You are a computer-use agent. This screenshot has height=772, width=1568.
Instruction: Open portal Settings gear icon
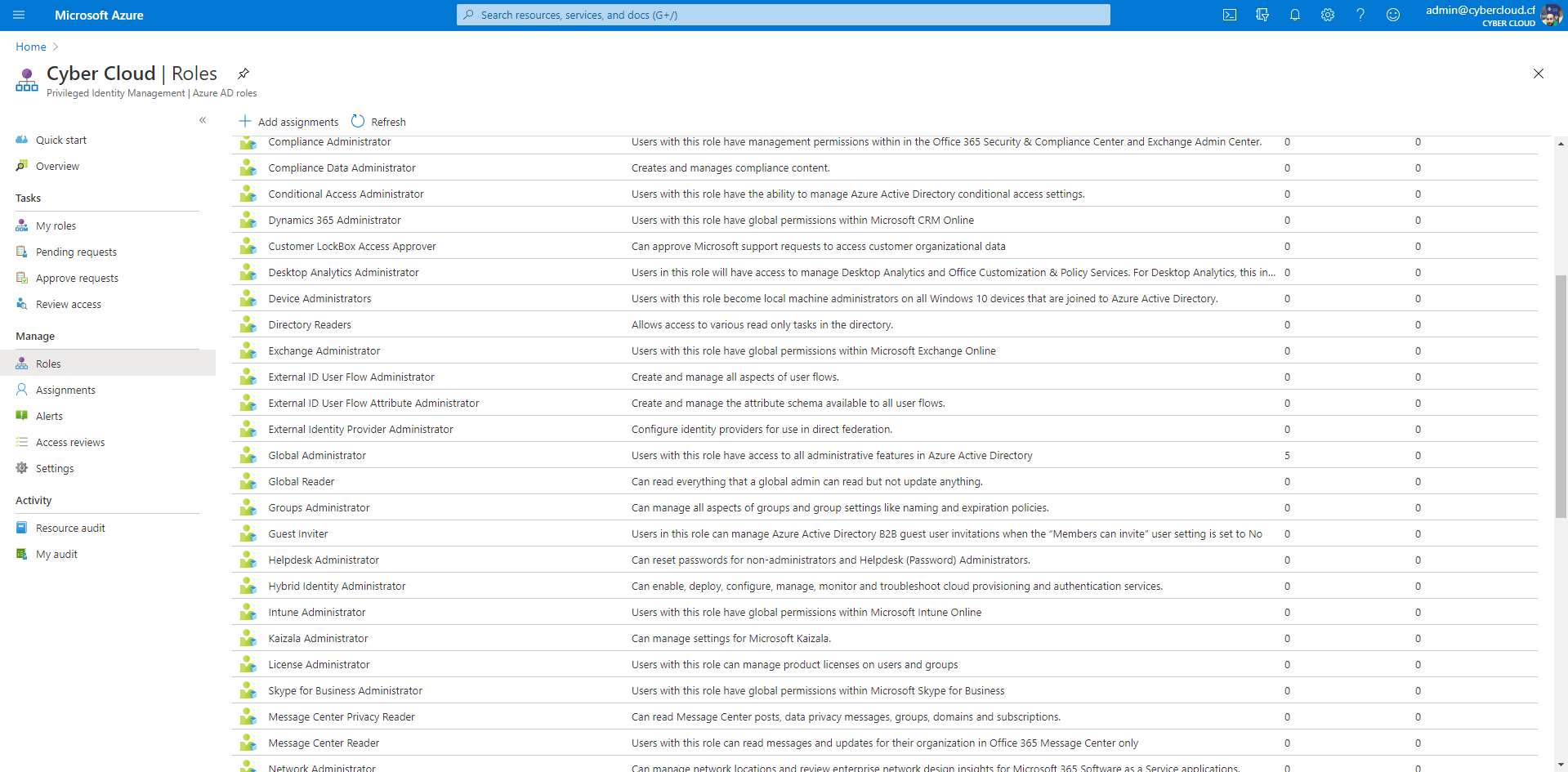click(1328, 15)
